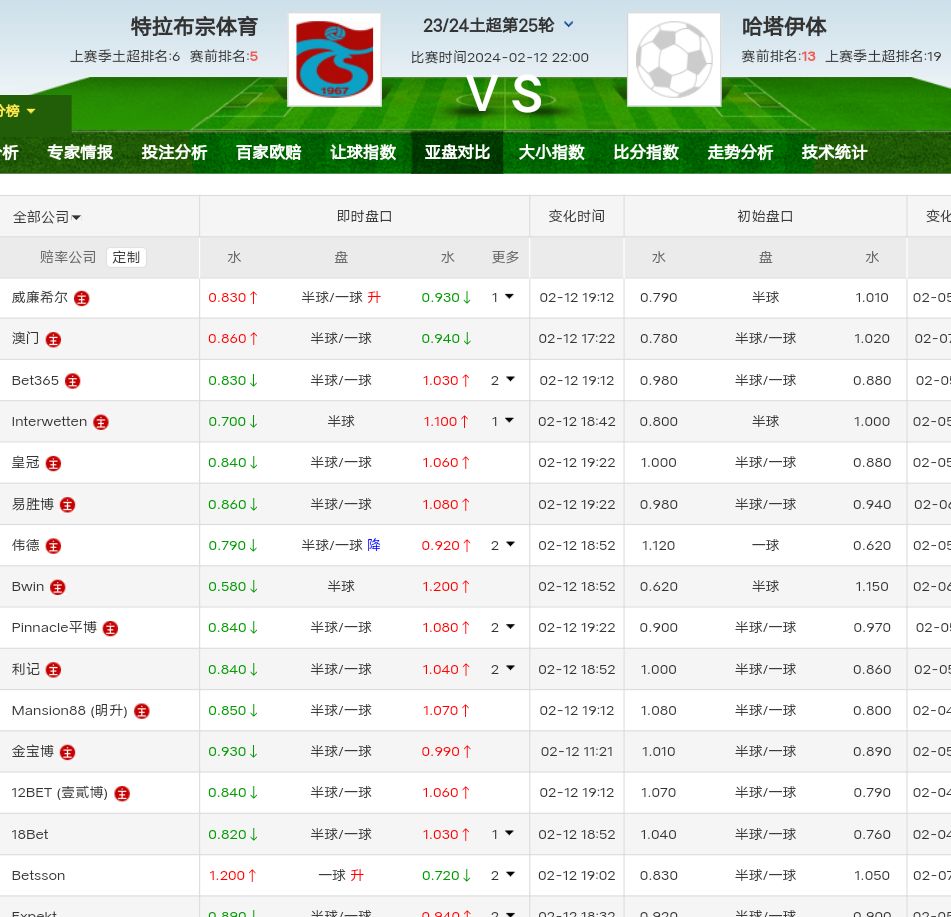
Task: Click the 定制 customize button
Action: tap(126, 257)
